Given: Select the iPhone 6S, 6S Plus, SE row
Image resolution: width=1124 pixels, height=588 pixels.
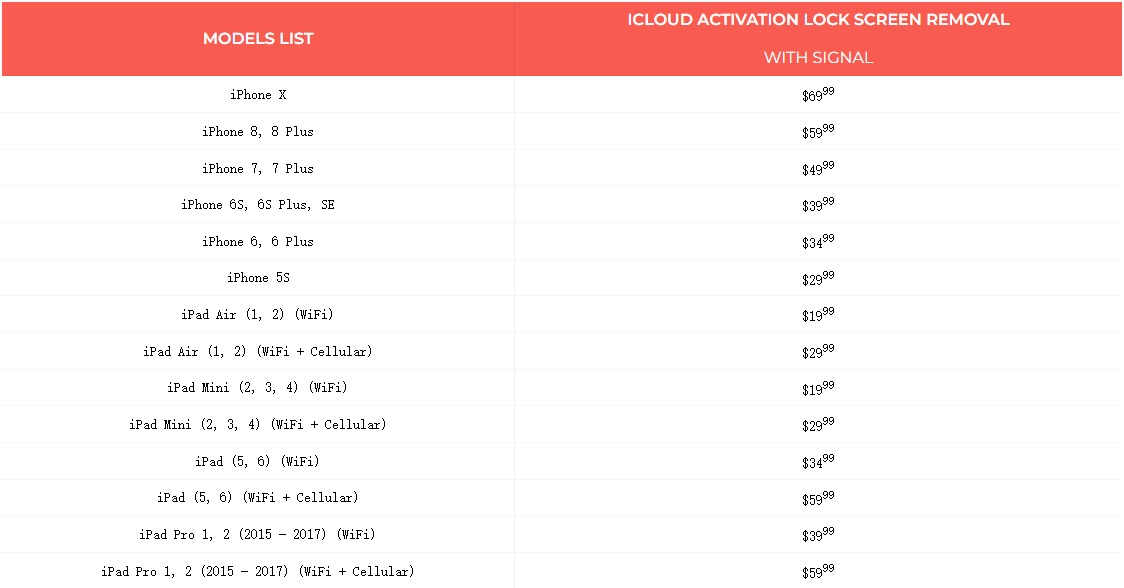Looking at the screenshot, I should tap(258, 205).
